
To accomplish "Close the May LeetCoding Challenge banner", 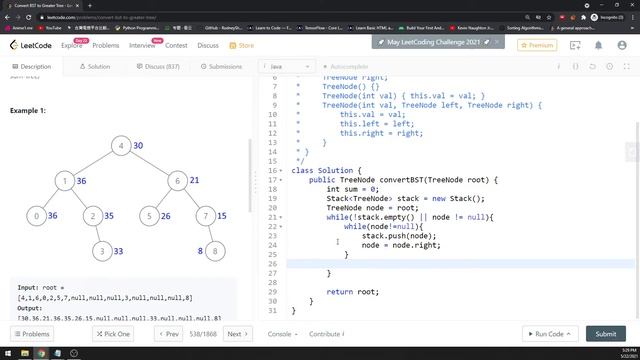I will pos(497,42).
